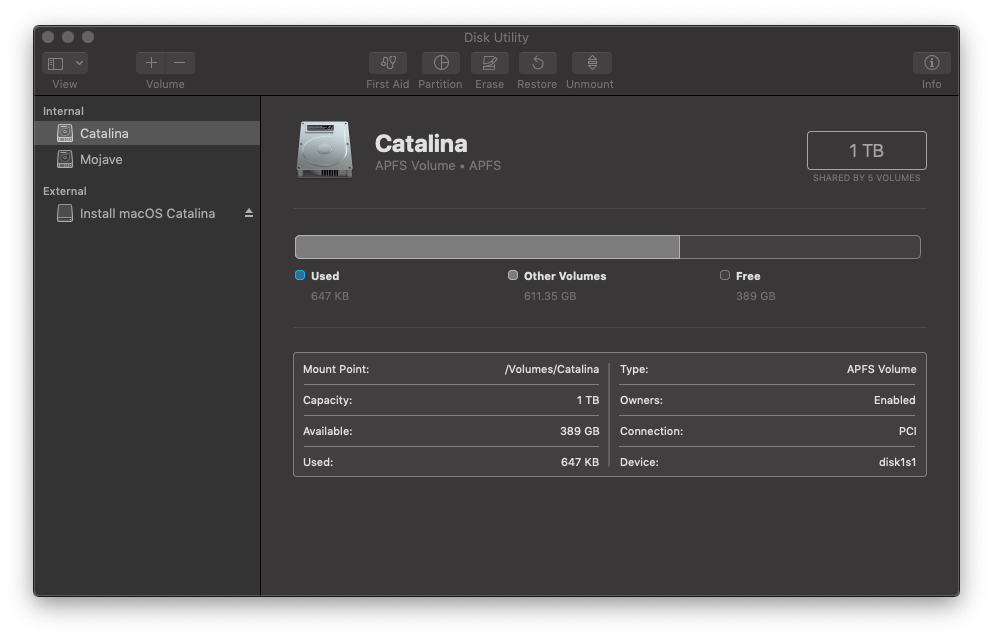Close the Disk Utility window
The height and width of the screenshot is (638, 993).
coord(48,37)
